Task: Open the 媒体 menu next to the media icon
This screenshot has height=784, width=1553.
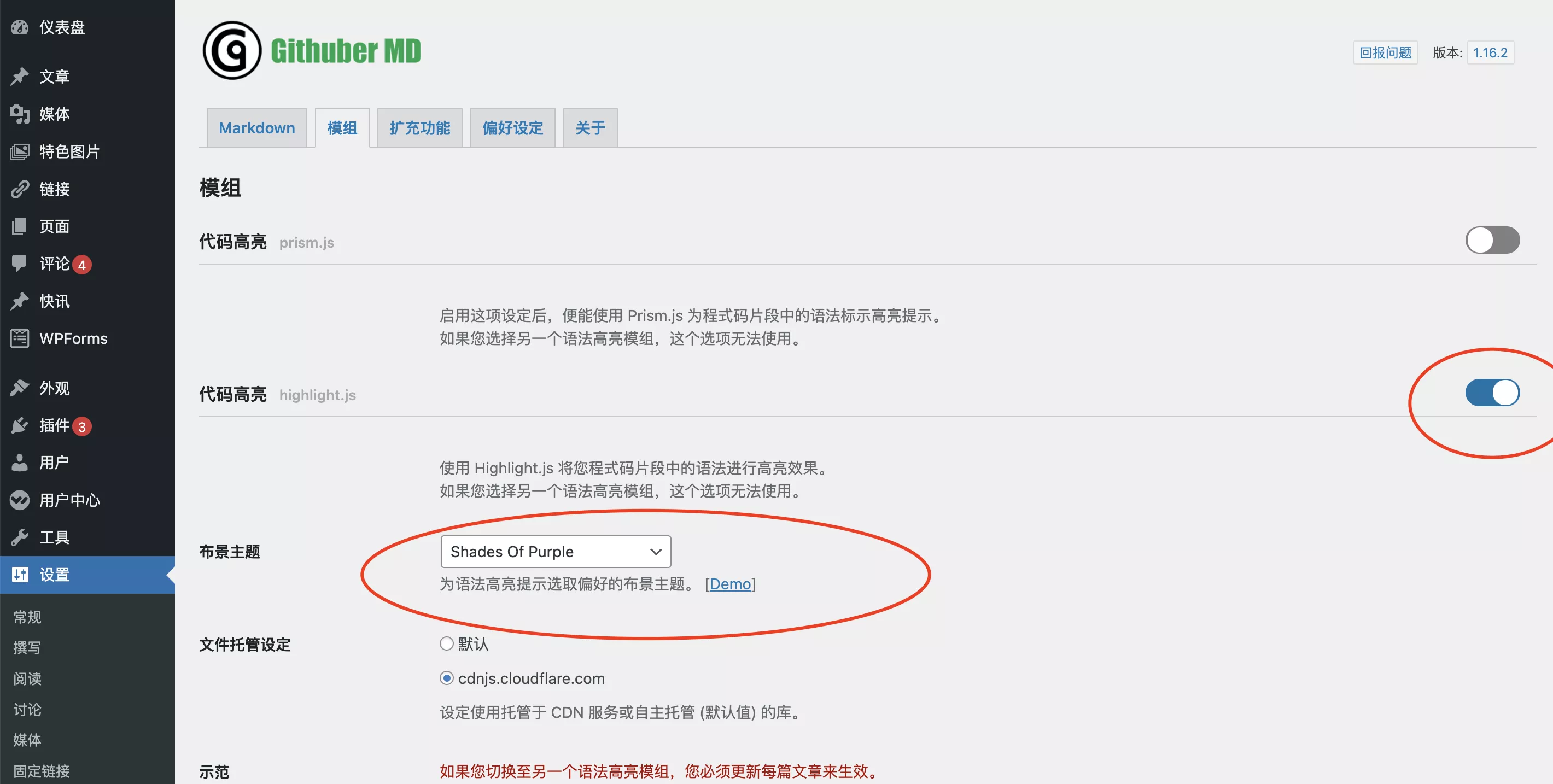Action: click(x=54, y=114)
